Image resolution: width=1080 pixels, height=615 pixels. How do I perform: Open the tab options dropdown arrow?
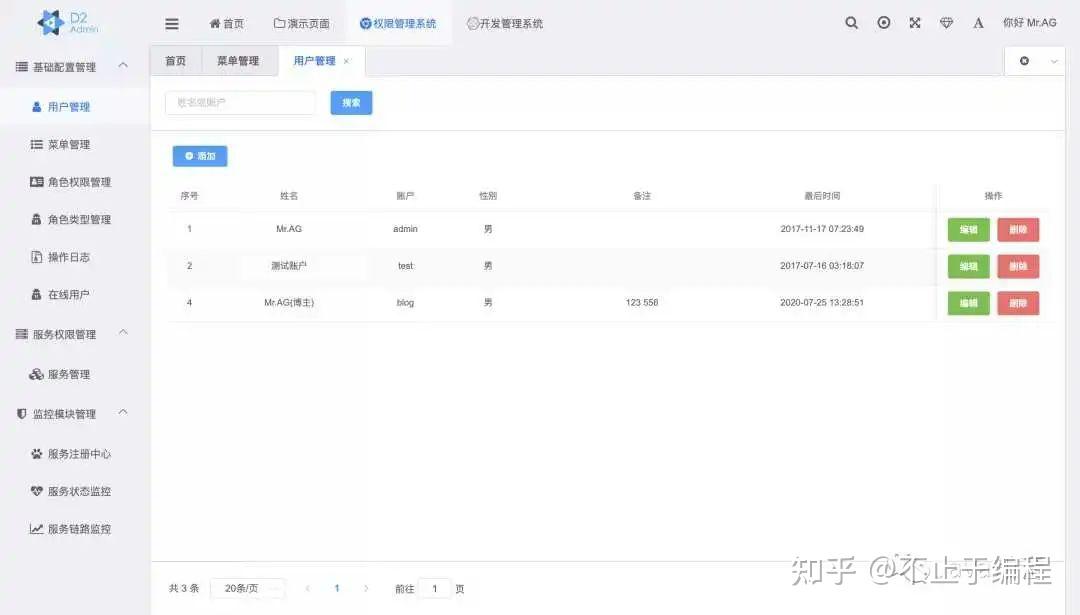(x=1054, y=61)
